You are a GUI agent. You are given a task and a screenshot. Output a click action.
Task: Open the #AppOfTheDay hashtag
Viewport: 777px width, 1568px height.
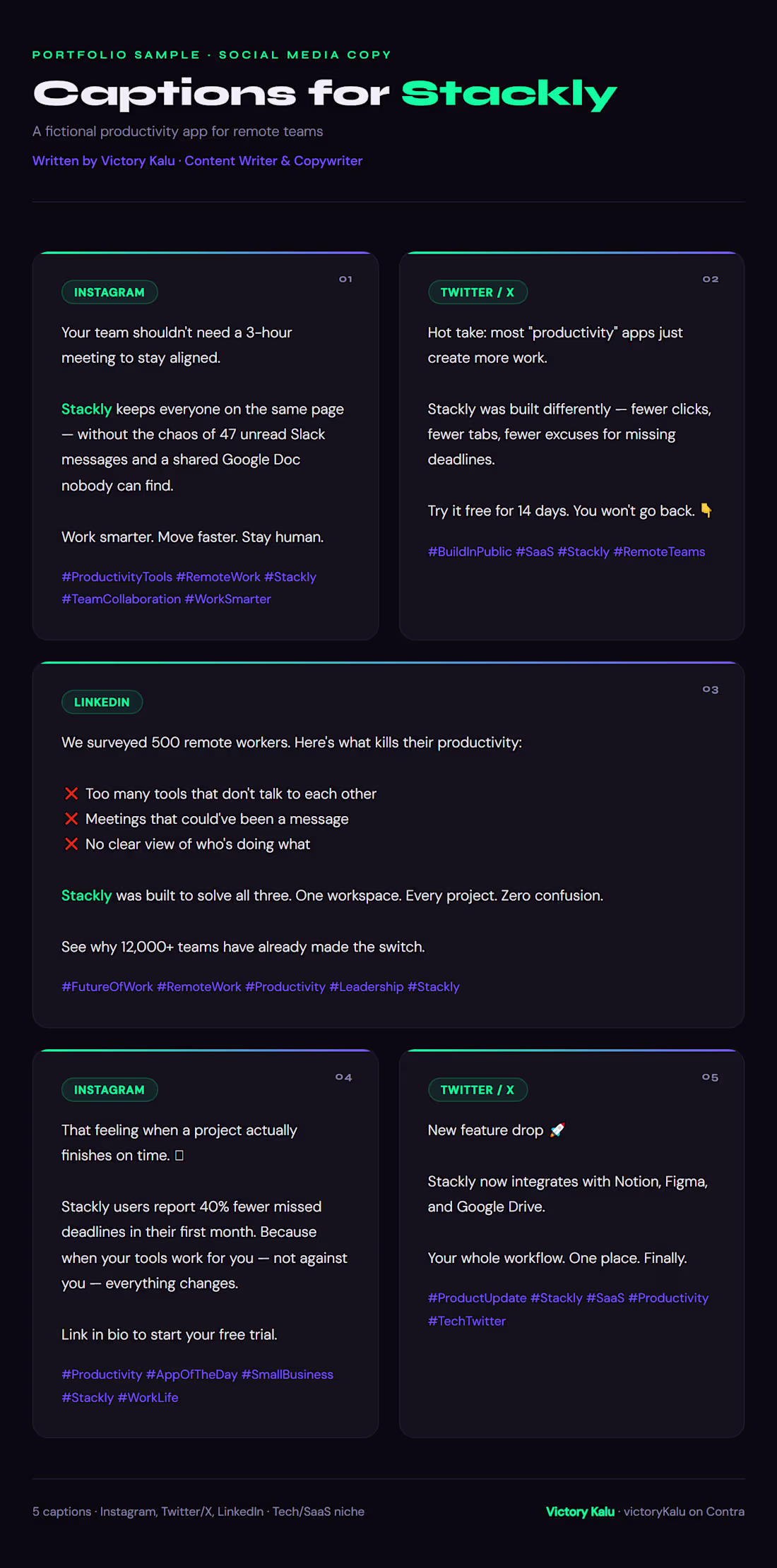coord(191,1375)
